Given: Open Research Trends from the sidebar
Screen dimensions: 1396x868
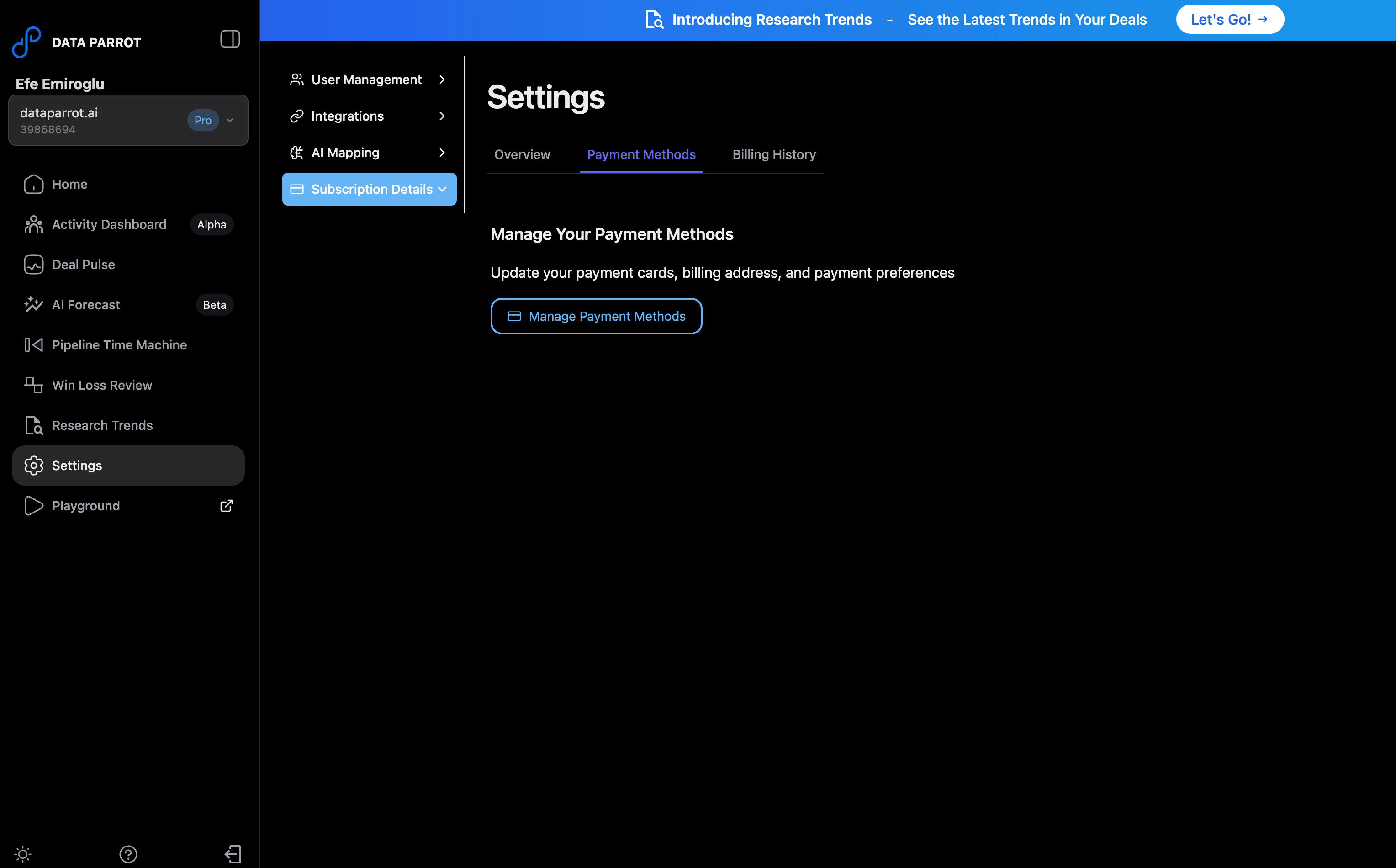Looking at the screenshot, I should (128, 425).
